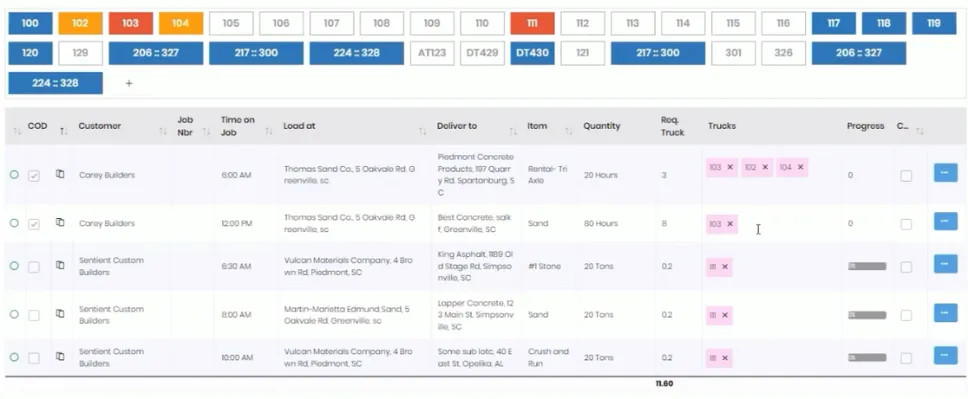Screen dimensions: 968x399
Task: Click the copy icon on the 6:00 AM row
Action: (60, 175)
